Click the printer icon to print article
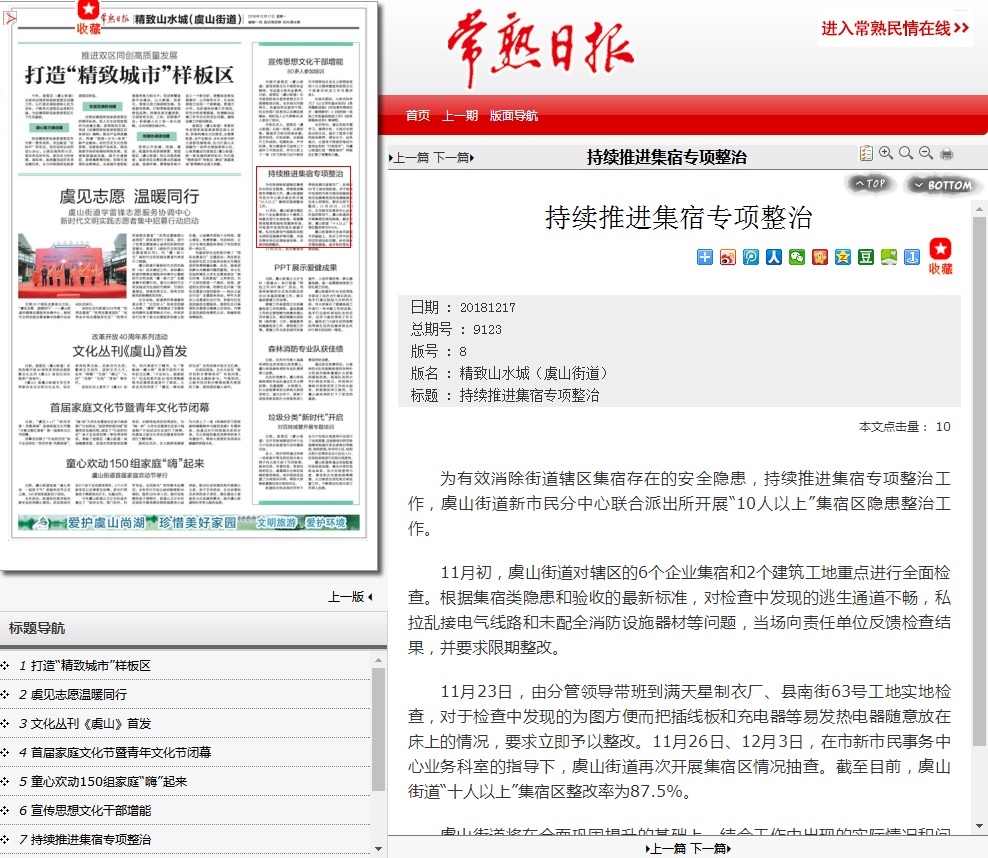Viewport: 988px width, 858px height. [x=946, y=153]
